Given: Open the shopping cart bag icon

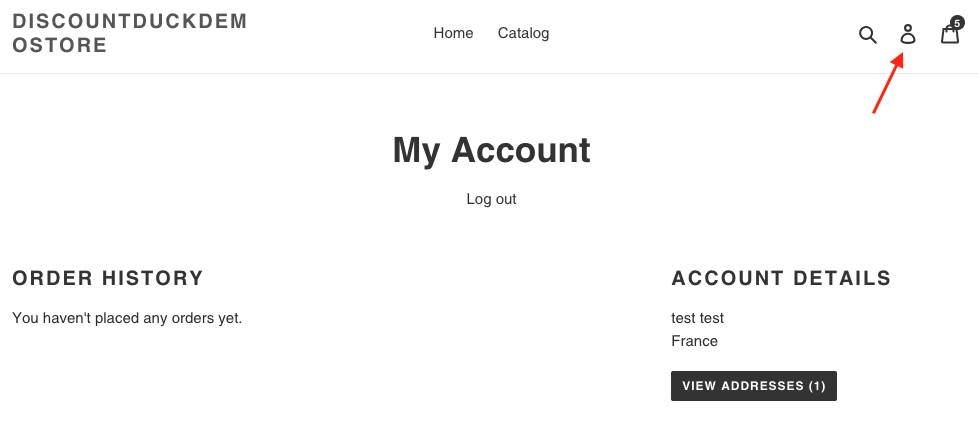Looking at the screenshot, I should coord(949,36).
